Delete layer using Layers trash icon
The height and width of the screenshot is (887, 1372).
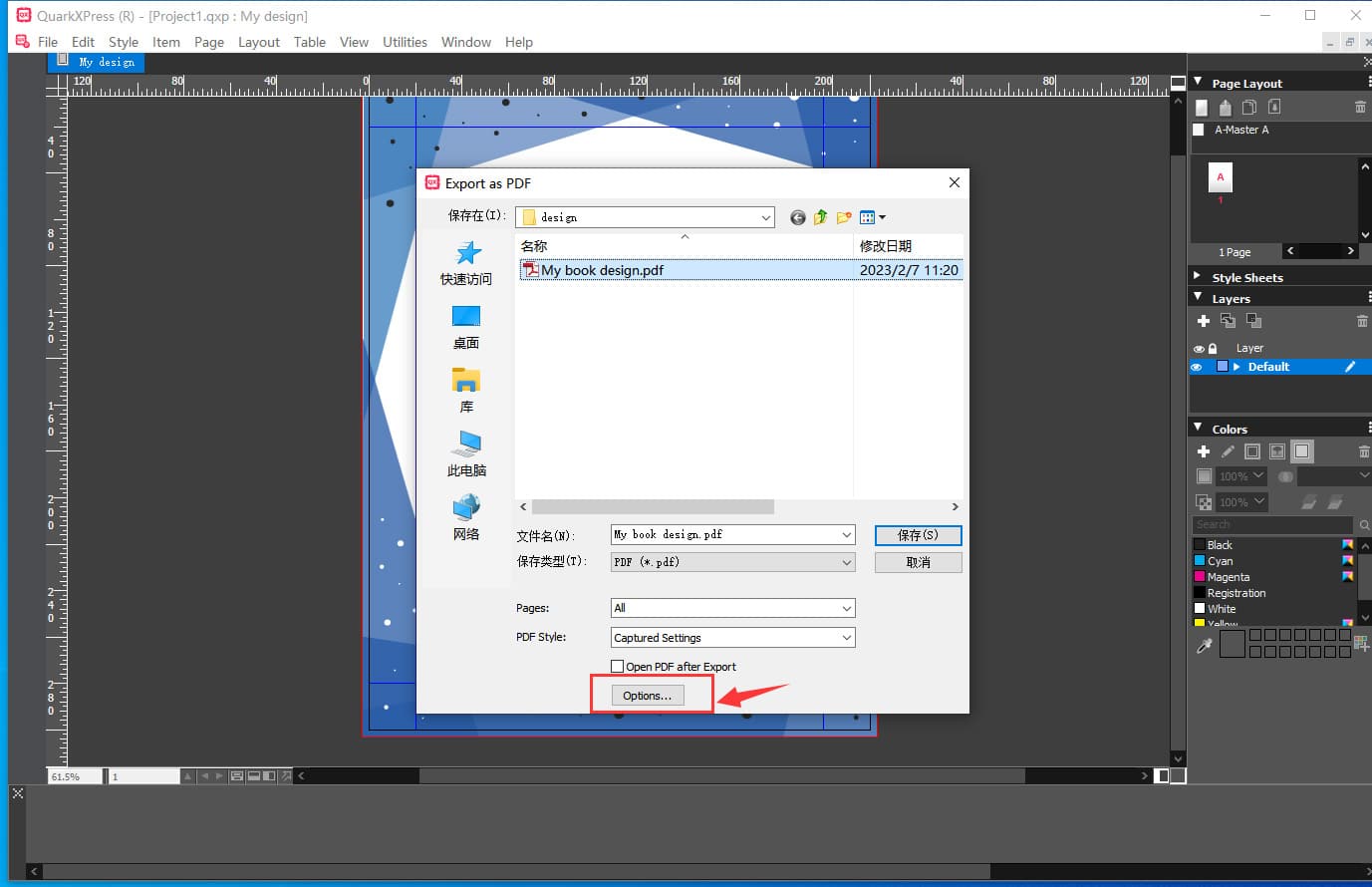1362,321
